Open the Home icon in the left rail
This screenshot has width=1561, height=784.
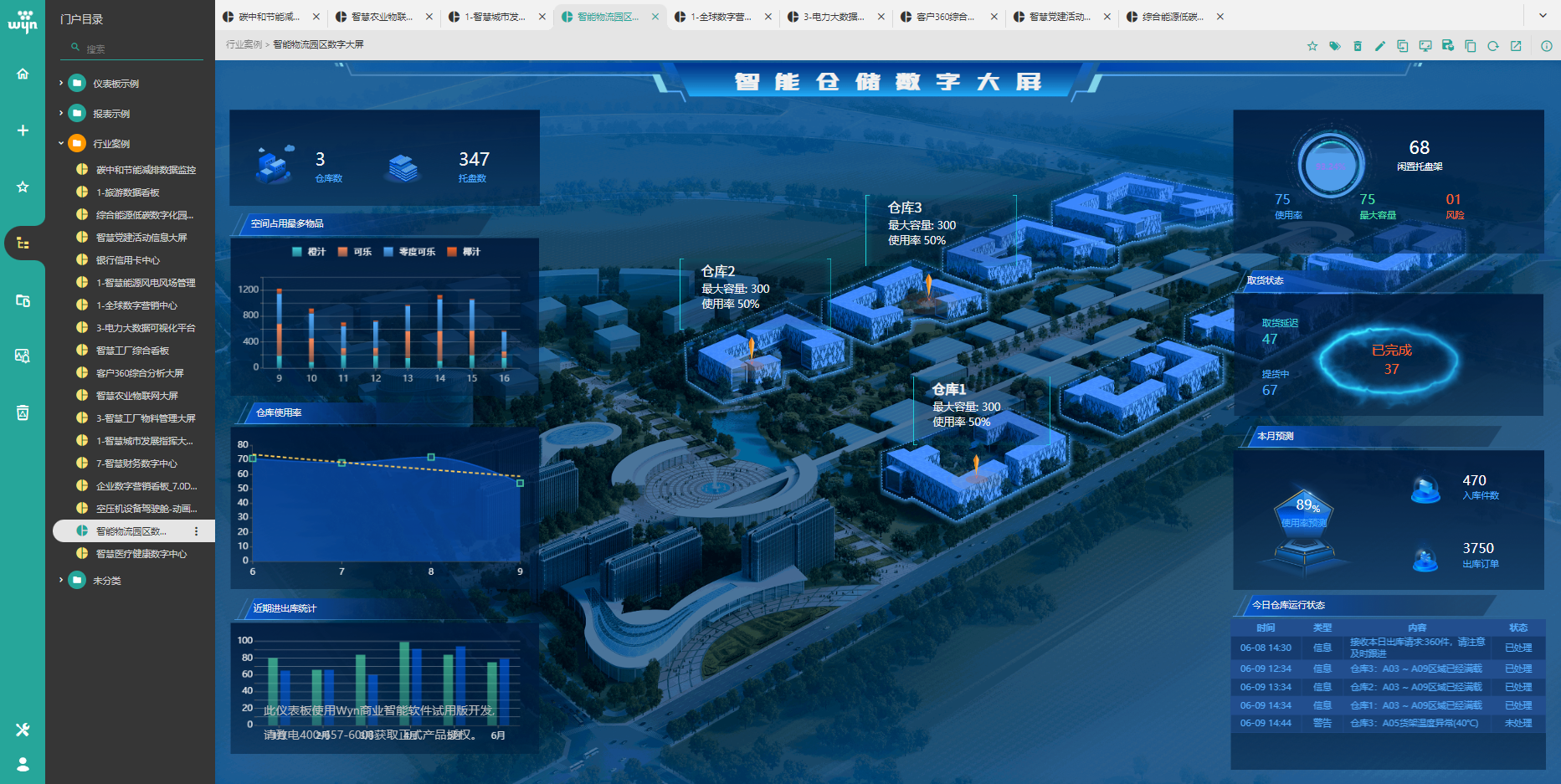pyautogui.click(x=23, y=73)
